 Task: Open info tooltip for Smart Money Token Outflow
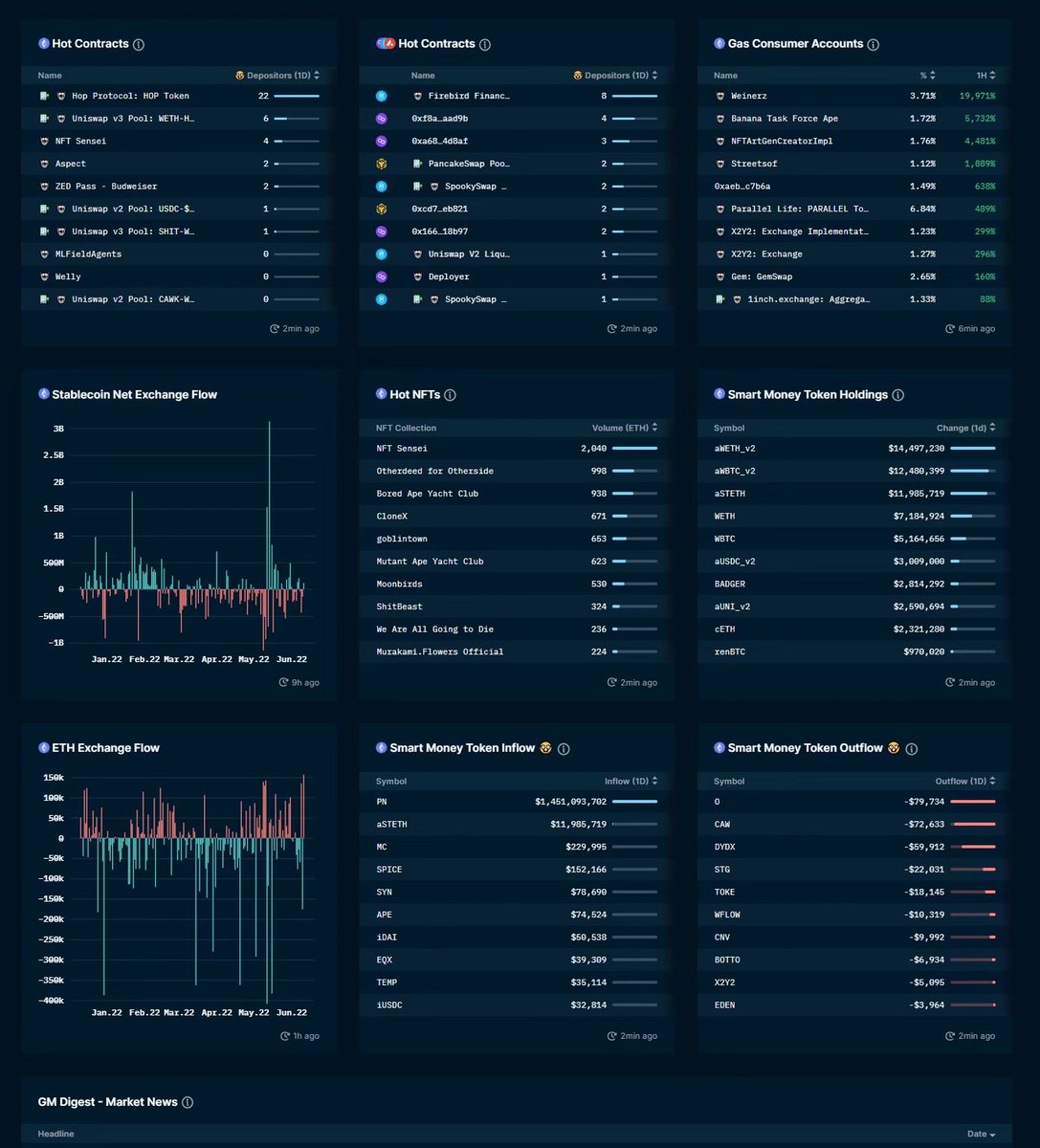pyautogui.click(x=911, y=749)
